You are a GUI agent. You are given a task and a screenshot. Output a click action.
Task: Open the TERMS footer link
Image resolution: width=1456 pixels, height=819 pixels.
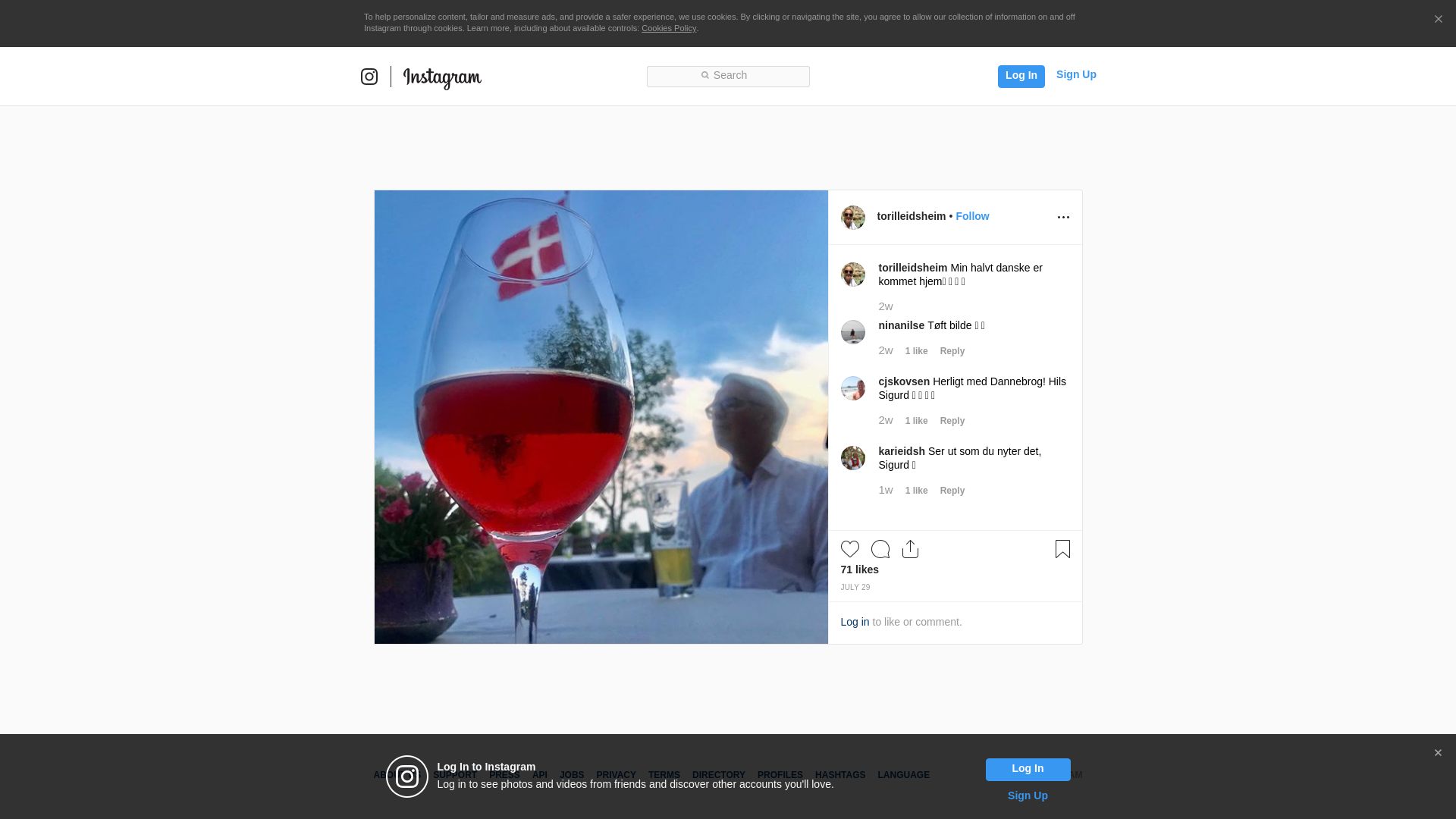(x=664, y=775)
